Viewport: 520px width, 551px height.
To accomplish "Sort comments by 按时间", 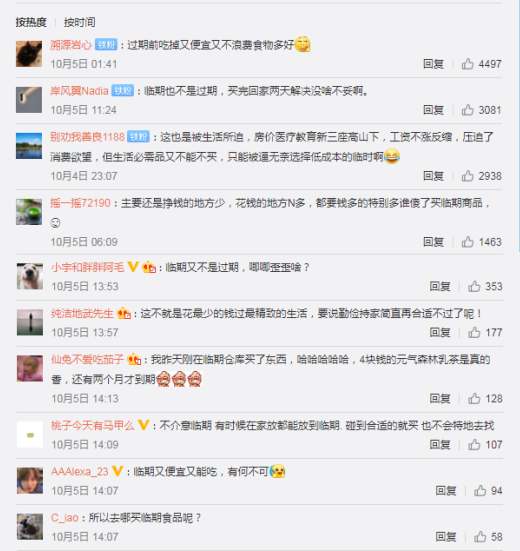I will (x=79, y=22).
